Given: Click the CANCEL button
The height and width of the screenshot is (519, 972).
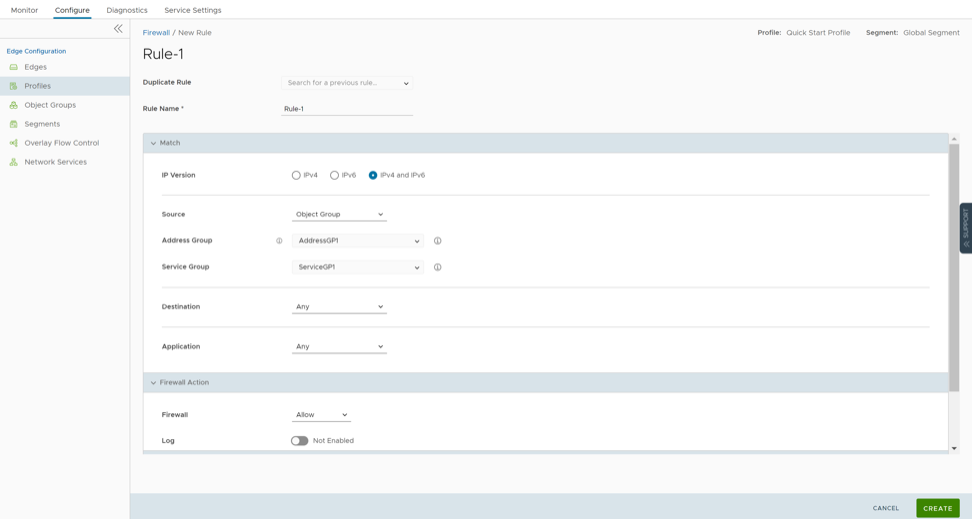Looking at the screenshot, I should (885, 508).
